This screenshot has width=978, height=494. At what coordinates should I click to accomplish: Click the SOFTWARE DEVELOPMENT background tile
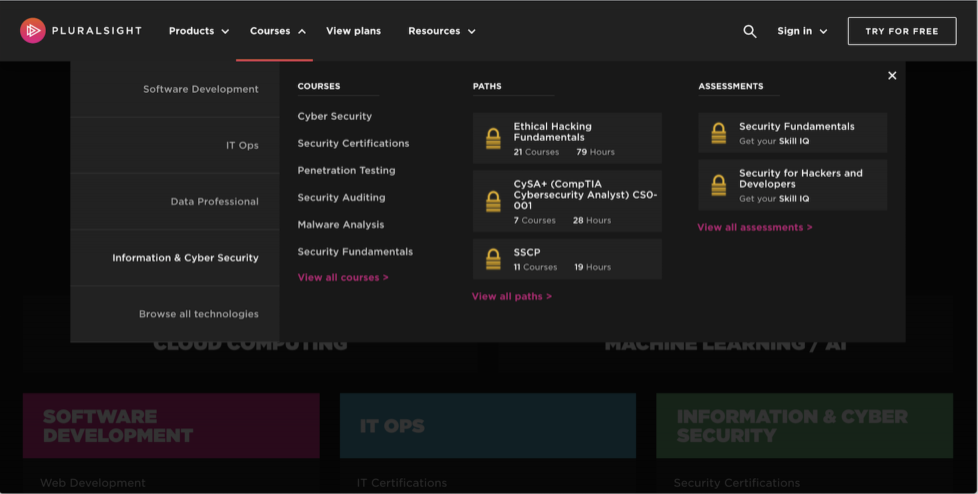[x=171, y=425]
